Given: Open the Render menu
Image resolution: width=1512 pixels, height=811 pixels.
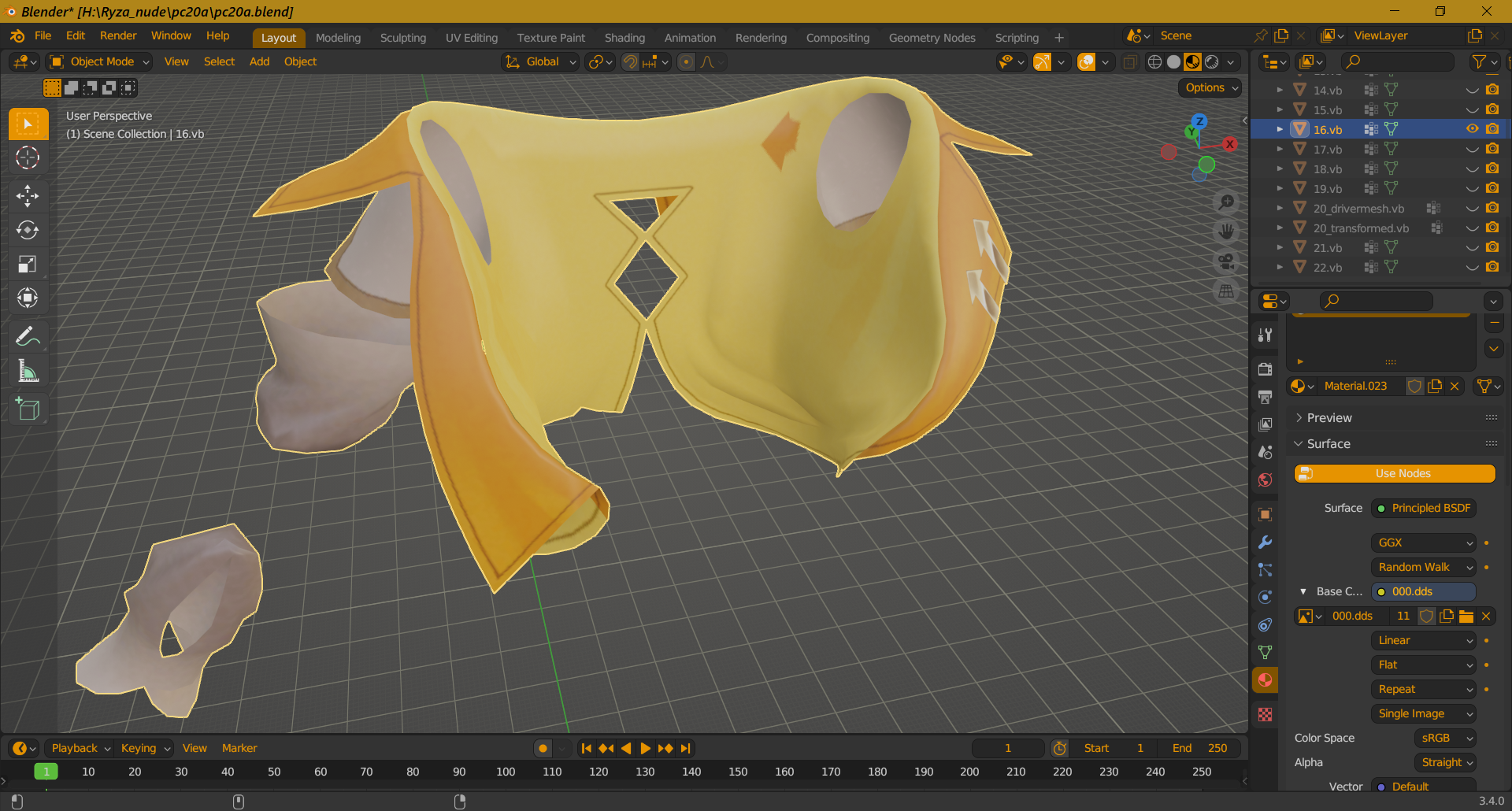Looking at the screenshot, I should (118, 36).
